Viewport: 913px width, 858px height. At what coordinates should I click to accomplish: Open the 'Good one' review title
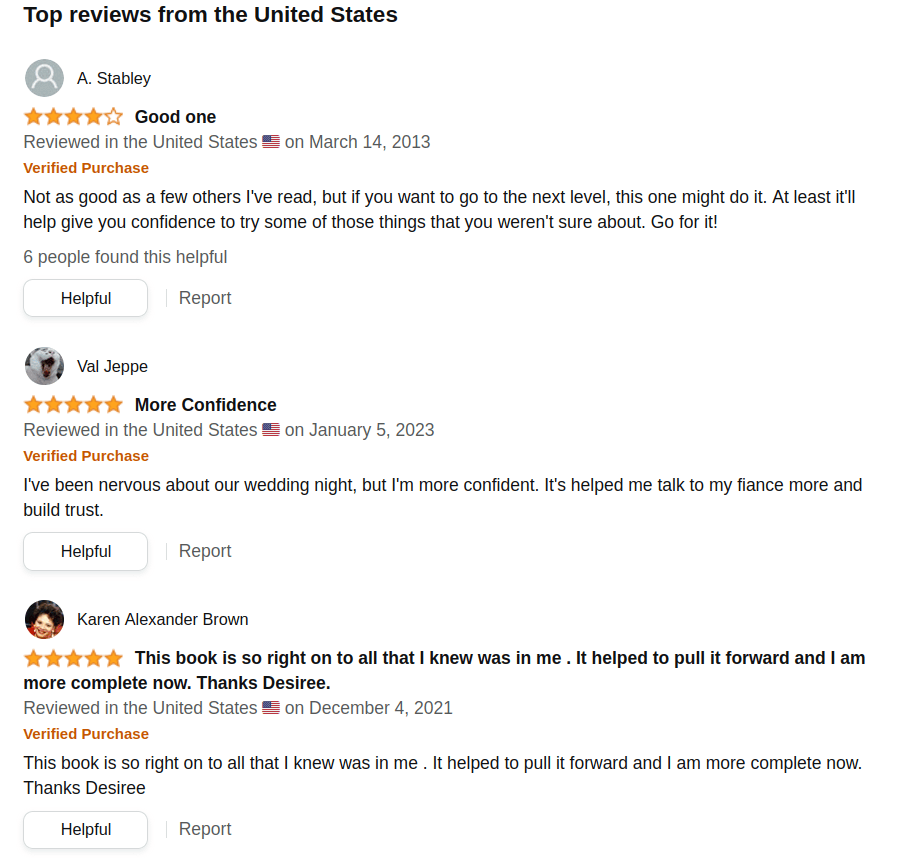[x=175, y=116]
